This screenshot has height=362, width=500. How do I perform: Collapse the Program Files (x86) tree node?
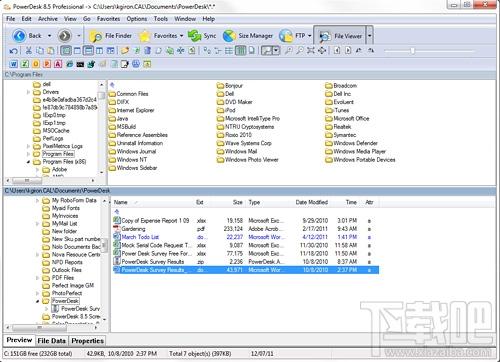(x=28, y=162)
